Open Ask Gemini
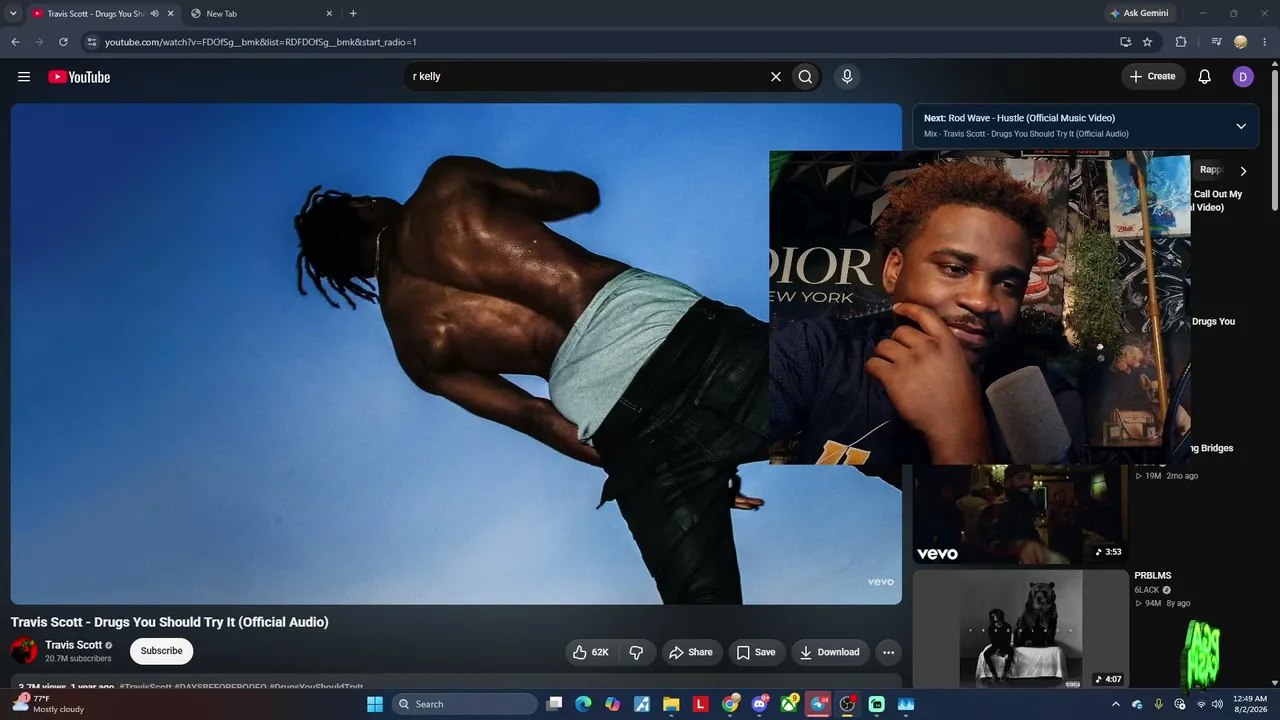Viewport: 1280px width, 720px height. pyautogui.click(x=1139, y=14)
